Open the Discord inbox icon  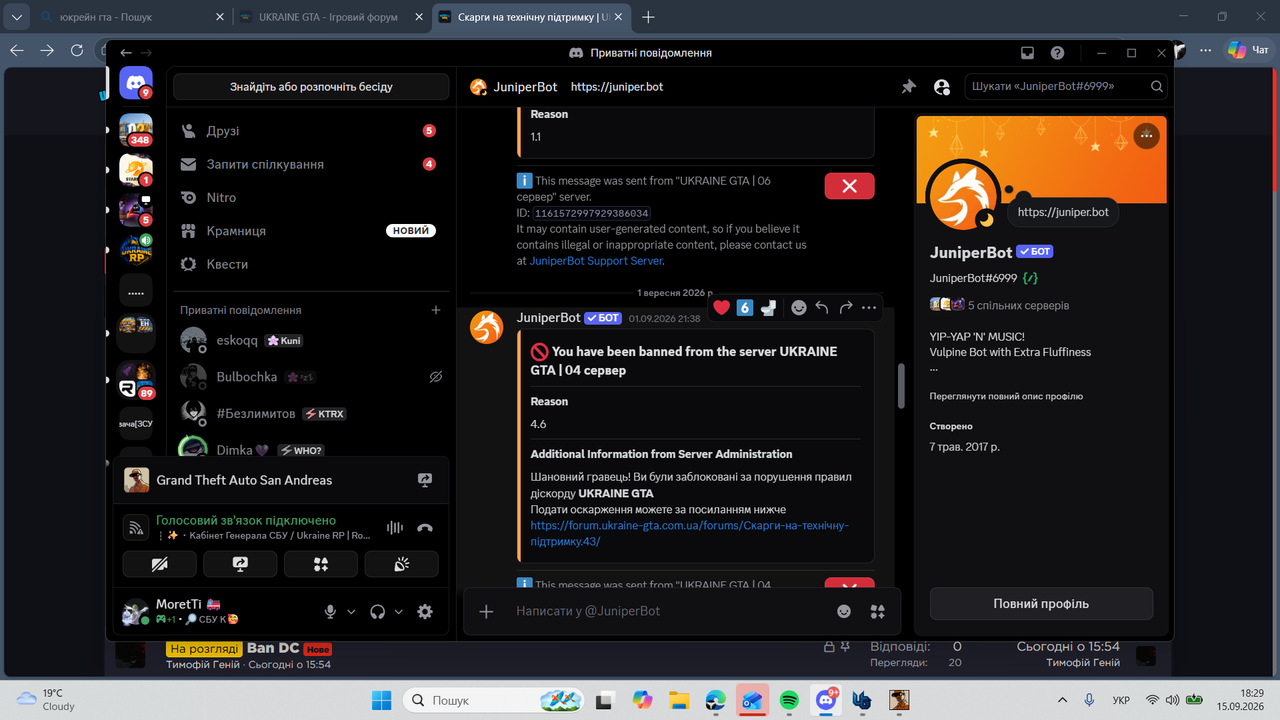pos(1027,53)
